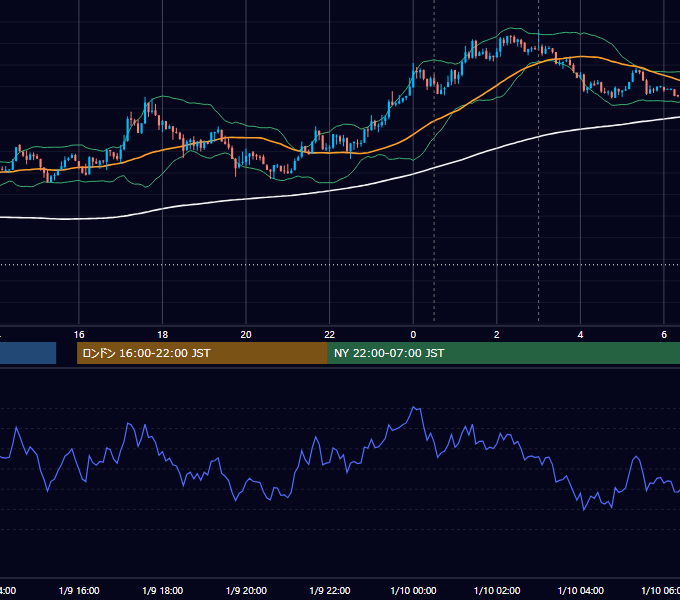Click the oscillator peak near 1/10 00:00
The height and width of the screenshot is (600, 680).
pyautogui.click(x=414, y=408)
